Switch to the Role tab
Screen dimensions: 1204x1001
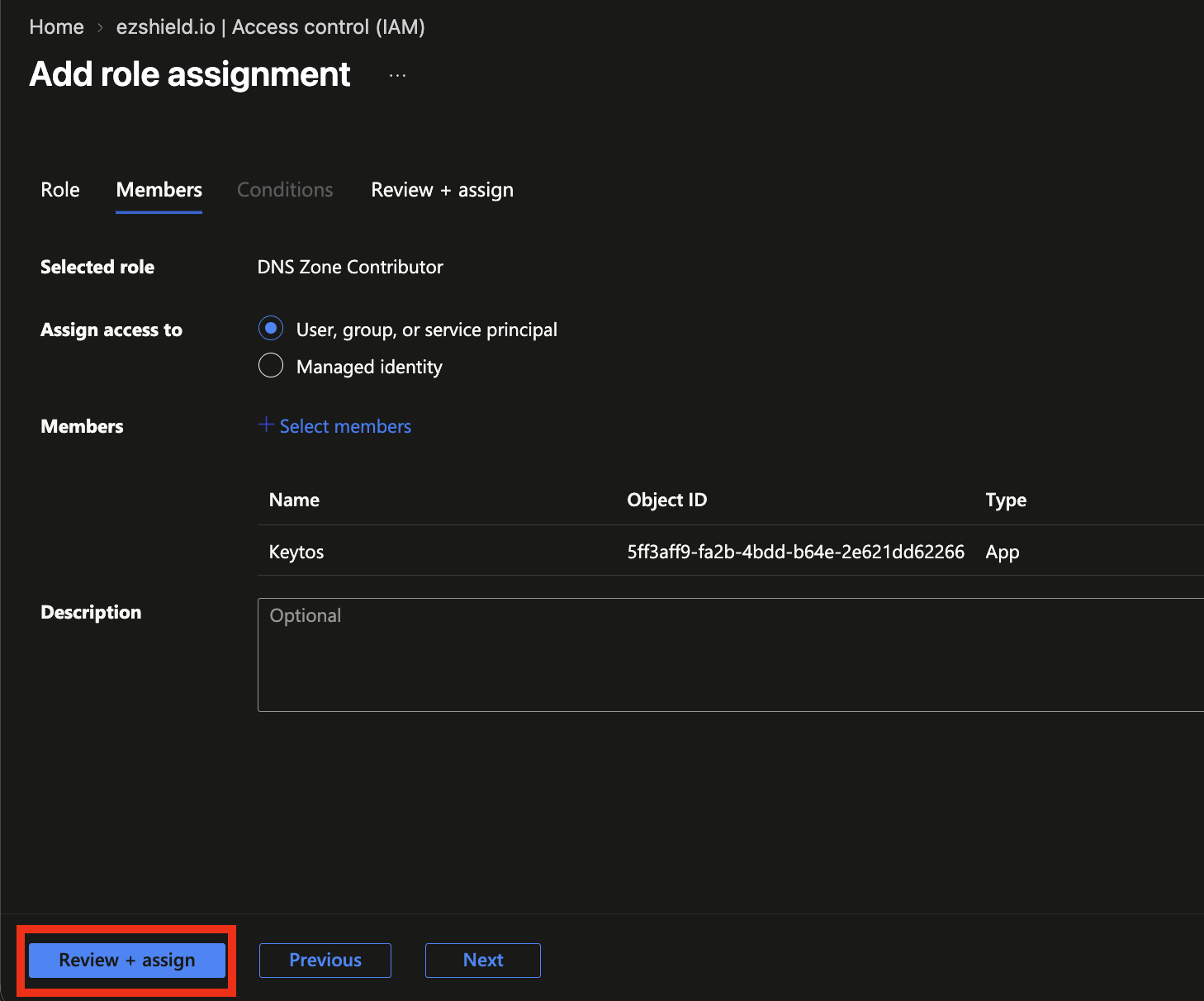(x=60, y=190)
